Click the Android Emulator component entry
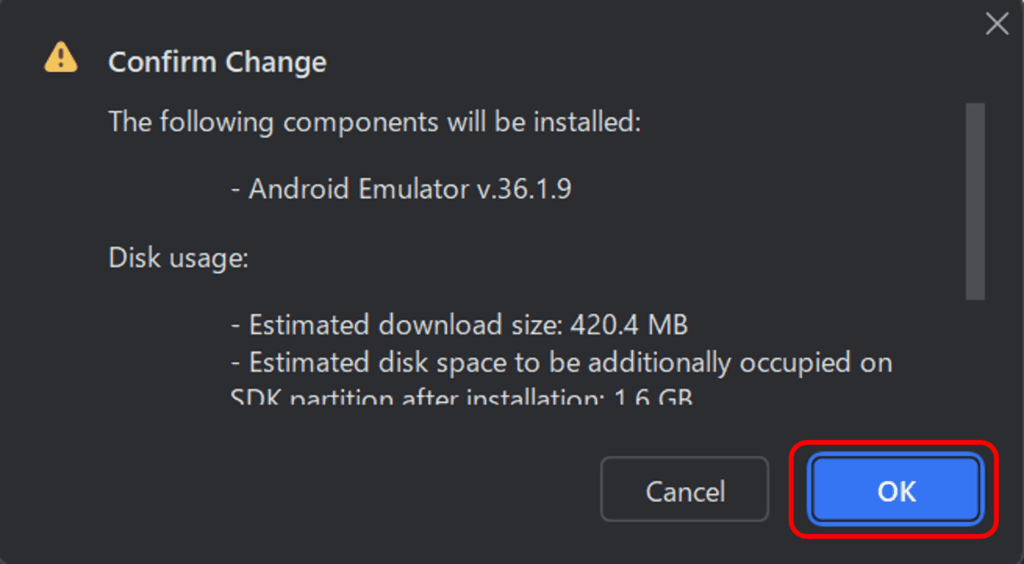This screenshot has height=564, width=1024. tap(401, 189)
